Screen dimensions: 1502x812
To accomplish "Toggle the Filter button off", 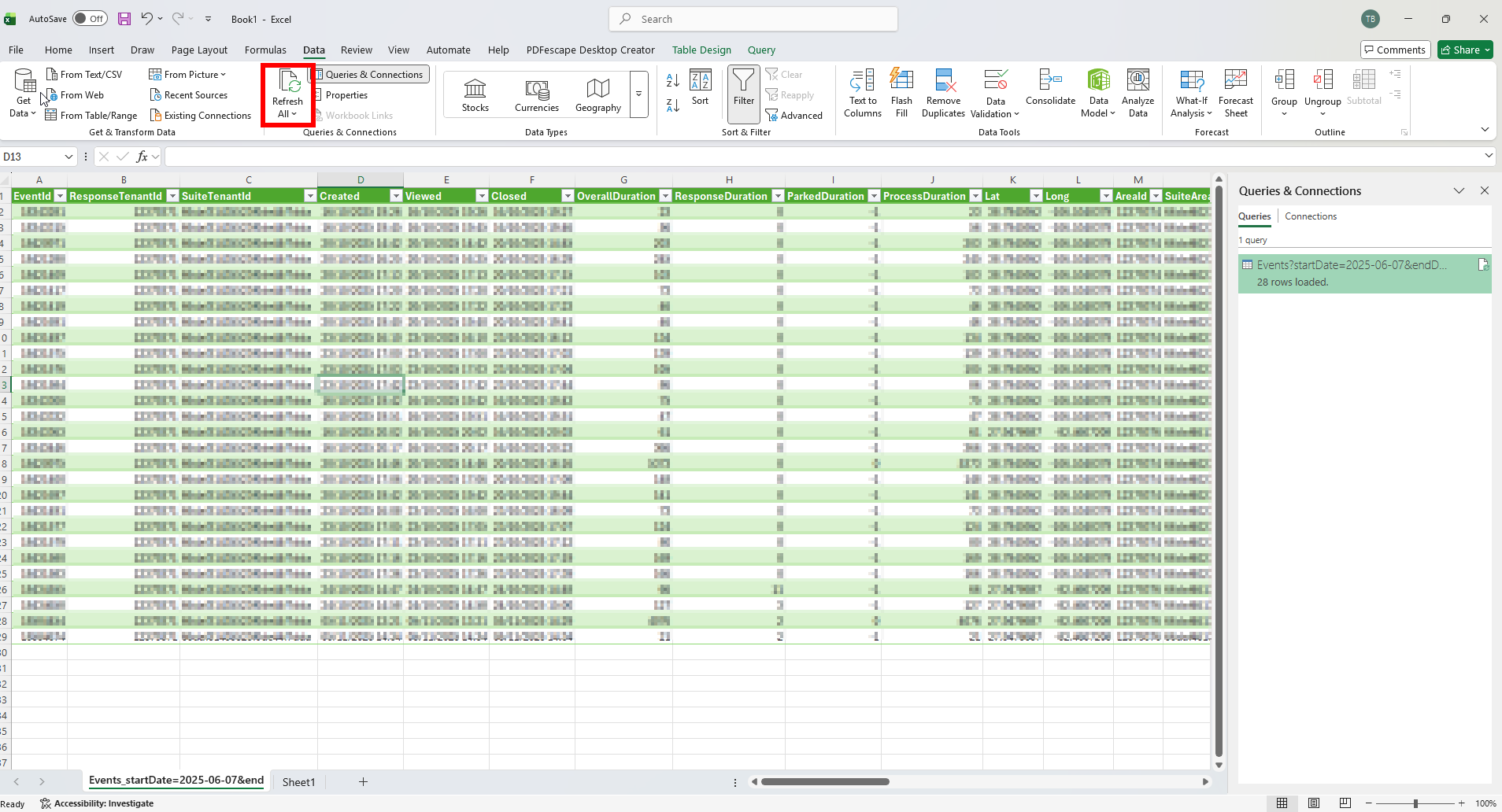I will pyautogui.click(x=744, y=94).
